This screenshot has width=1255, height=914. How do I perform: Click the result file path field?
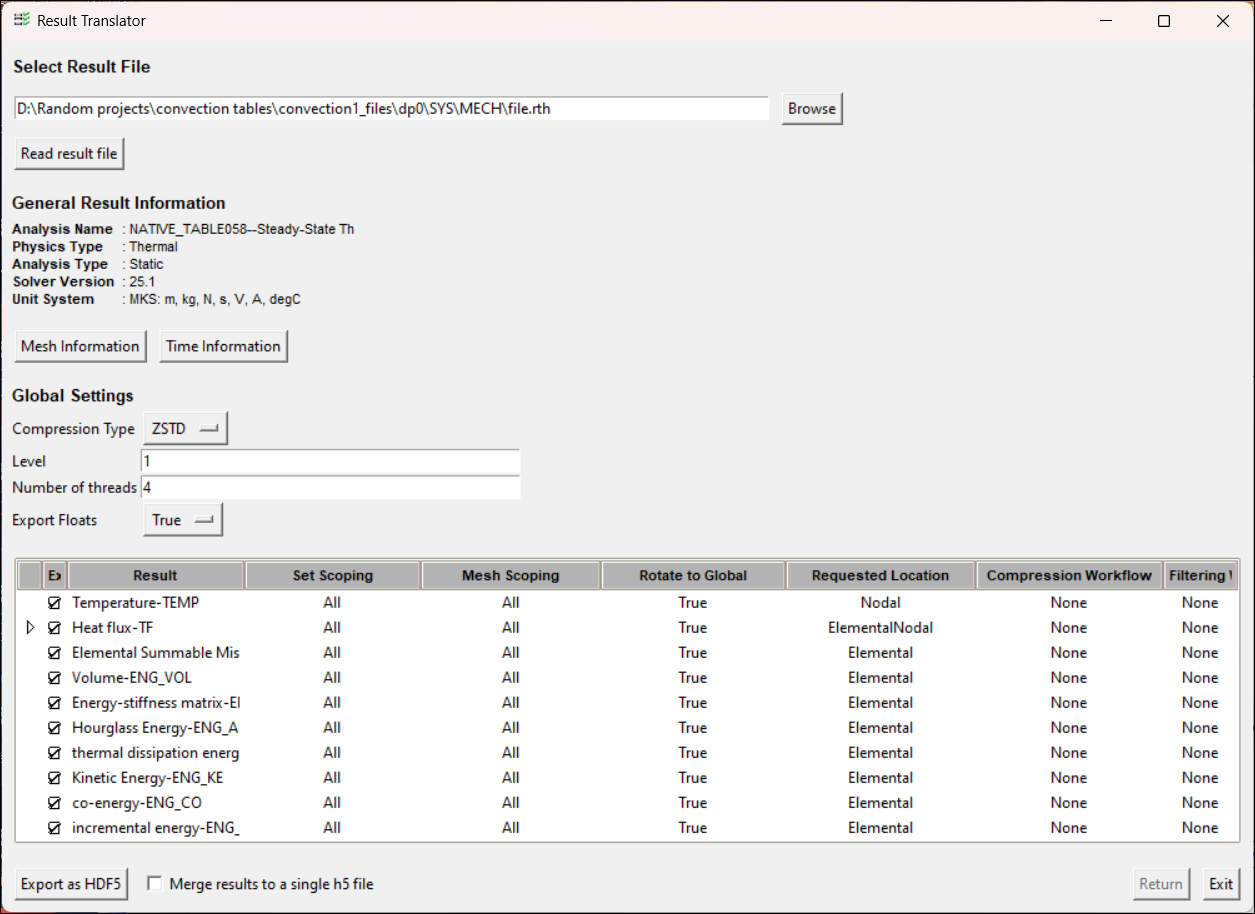pos(390,108)
